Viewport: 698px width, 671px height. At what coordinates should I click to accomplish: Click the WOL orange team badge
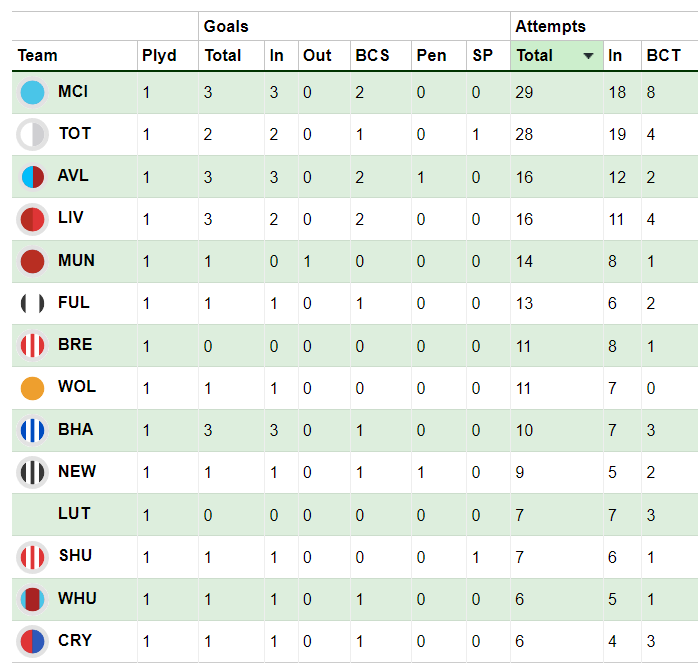coord(32,388)
